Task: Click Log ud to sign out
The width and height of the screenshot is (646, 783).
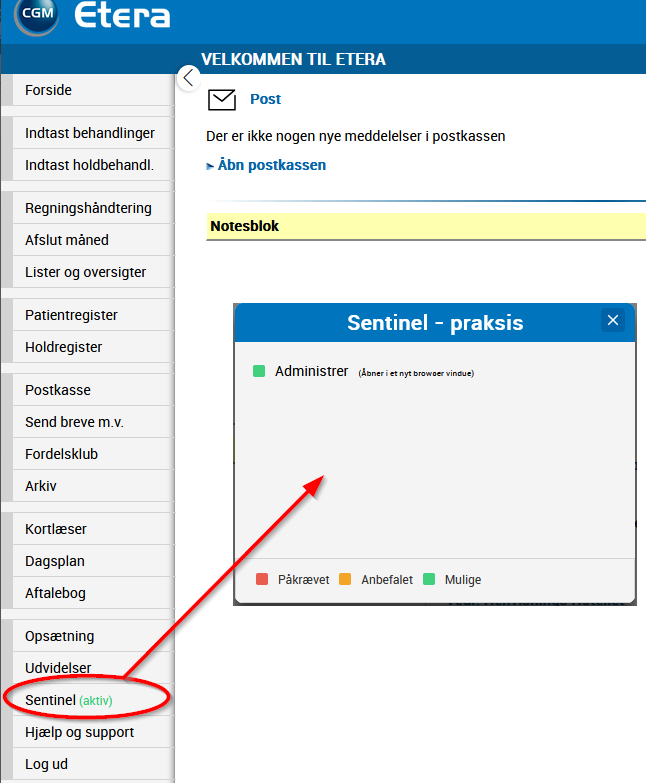Action: tap(47, 764)
